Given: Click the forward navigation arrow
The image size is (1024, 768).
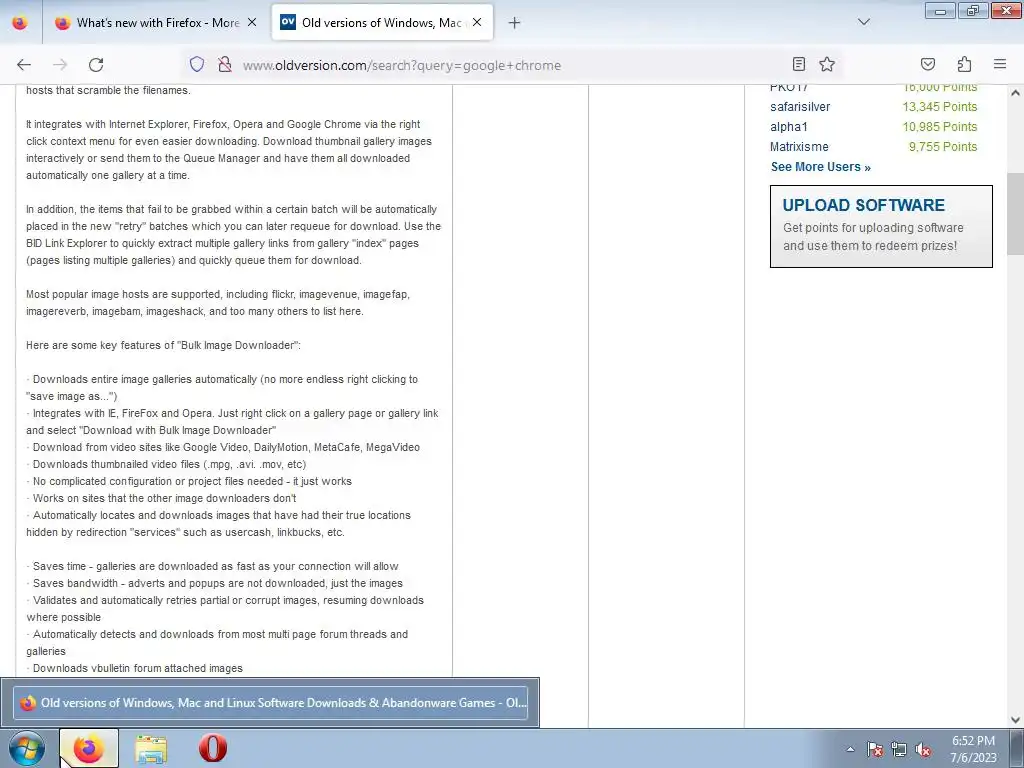Looking at the screenshot, I should click(60, 65).
